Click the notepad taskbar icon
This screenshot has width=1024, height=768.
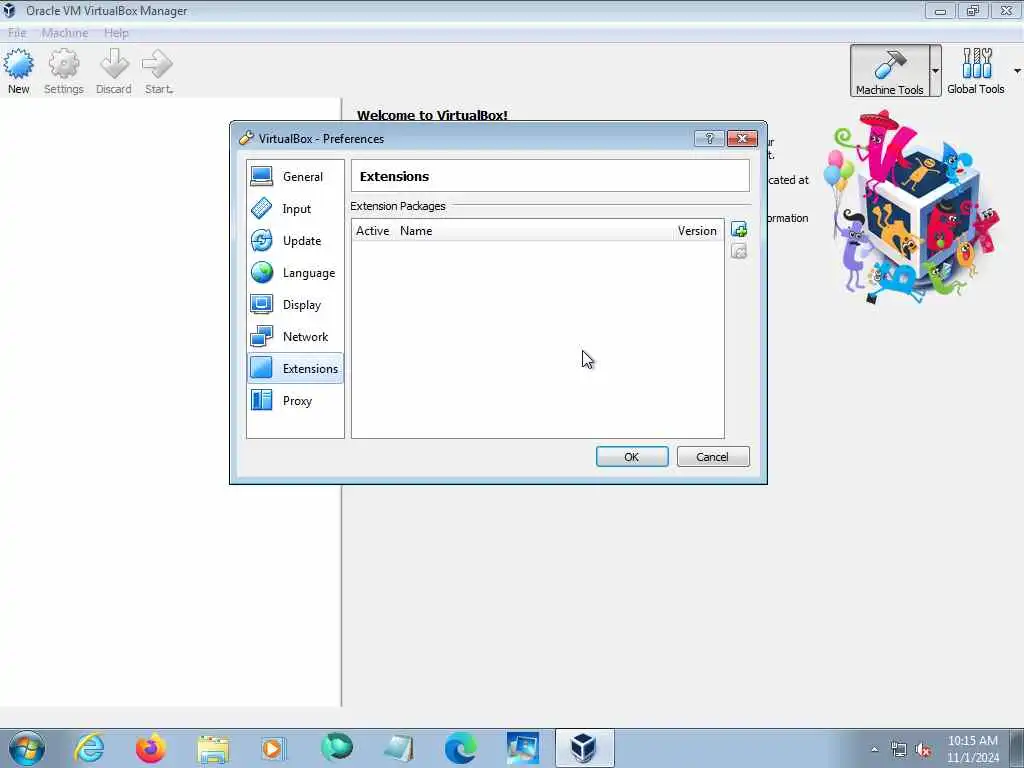(398, 748)
